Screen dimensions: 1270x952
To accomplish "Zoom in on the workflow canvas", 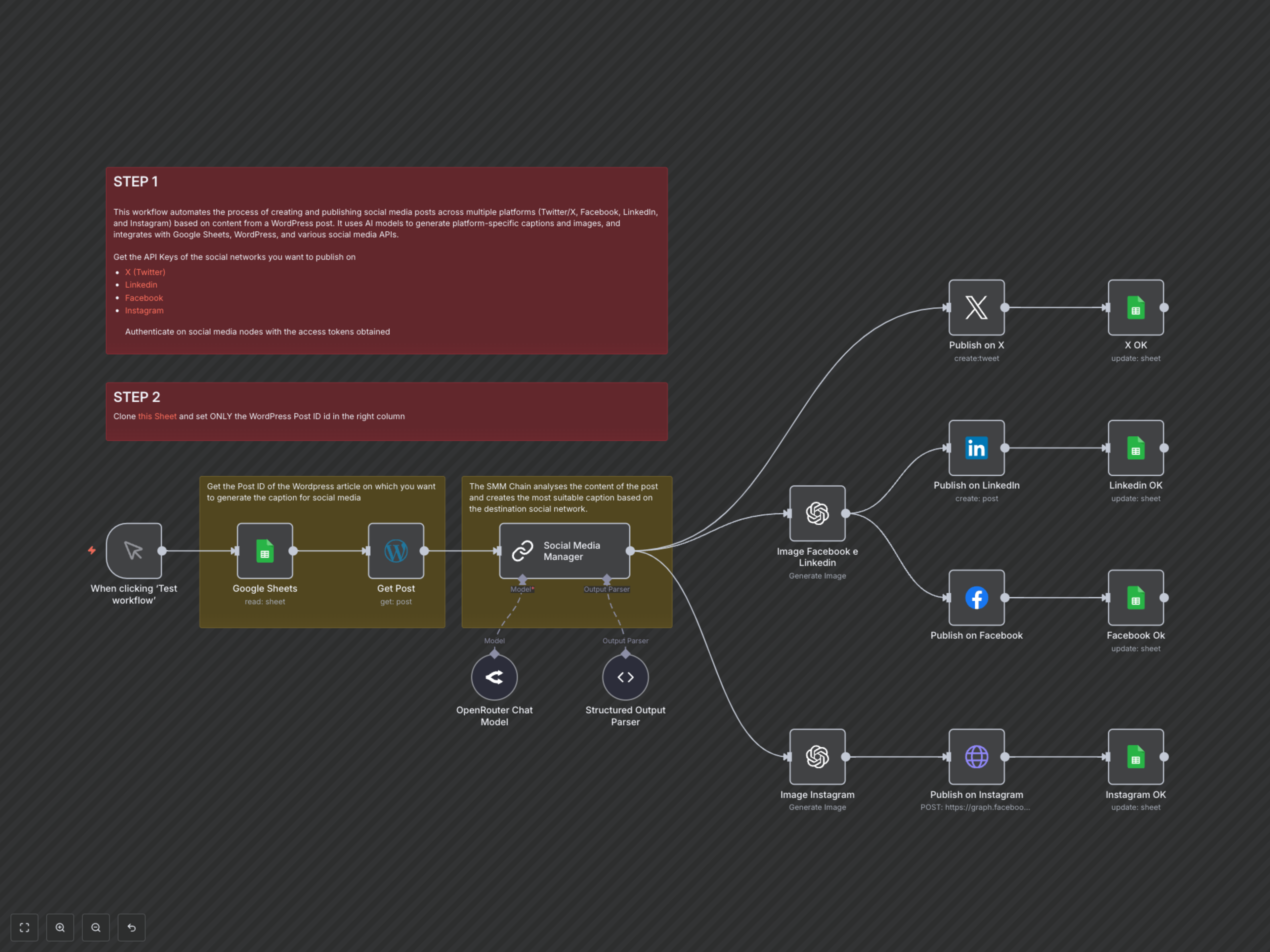I will click(x=60, y=927).
